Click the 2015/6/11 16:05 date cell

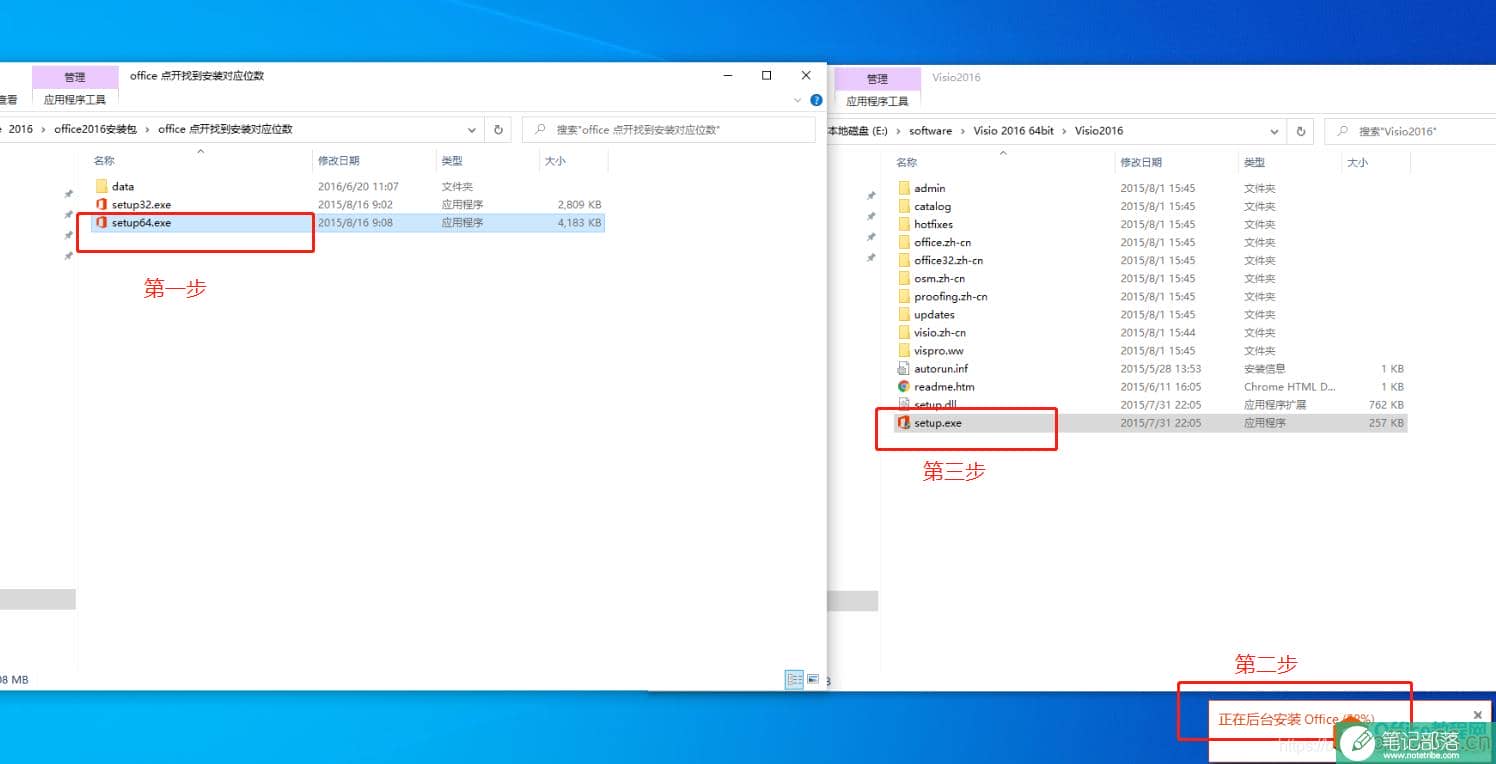[1160, 387]
